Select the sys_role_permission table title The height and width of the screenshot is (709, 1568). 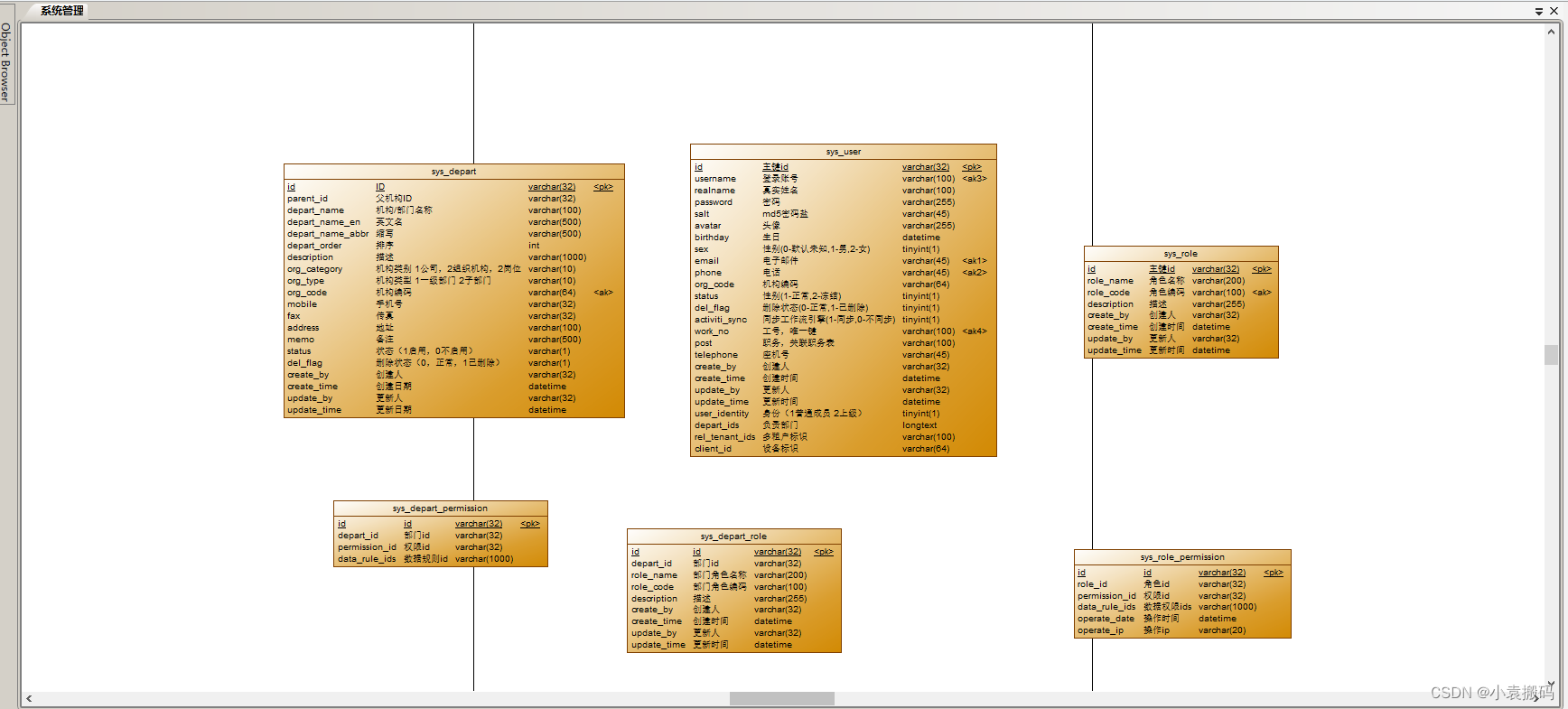click(1182, 557)
